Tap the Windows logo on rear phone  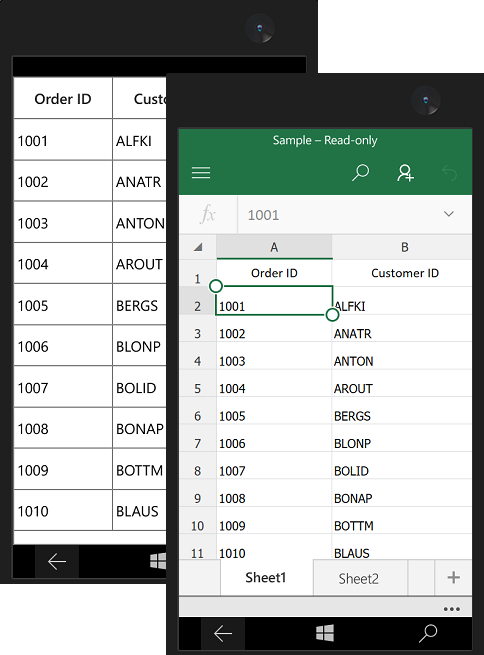pyautogui.click(x=158, y=561)
